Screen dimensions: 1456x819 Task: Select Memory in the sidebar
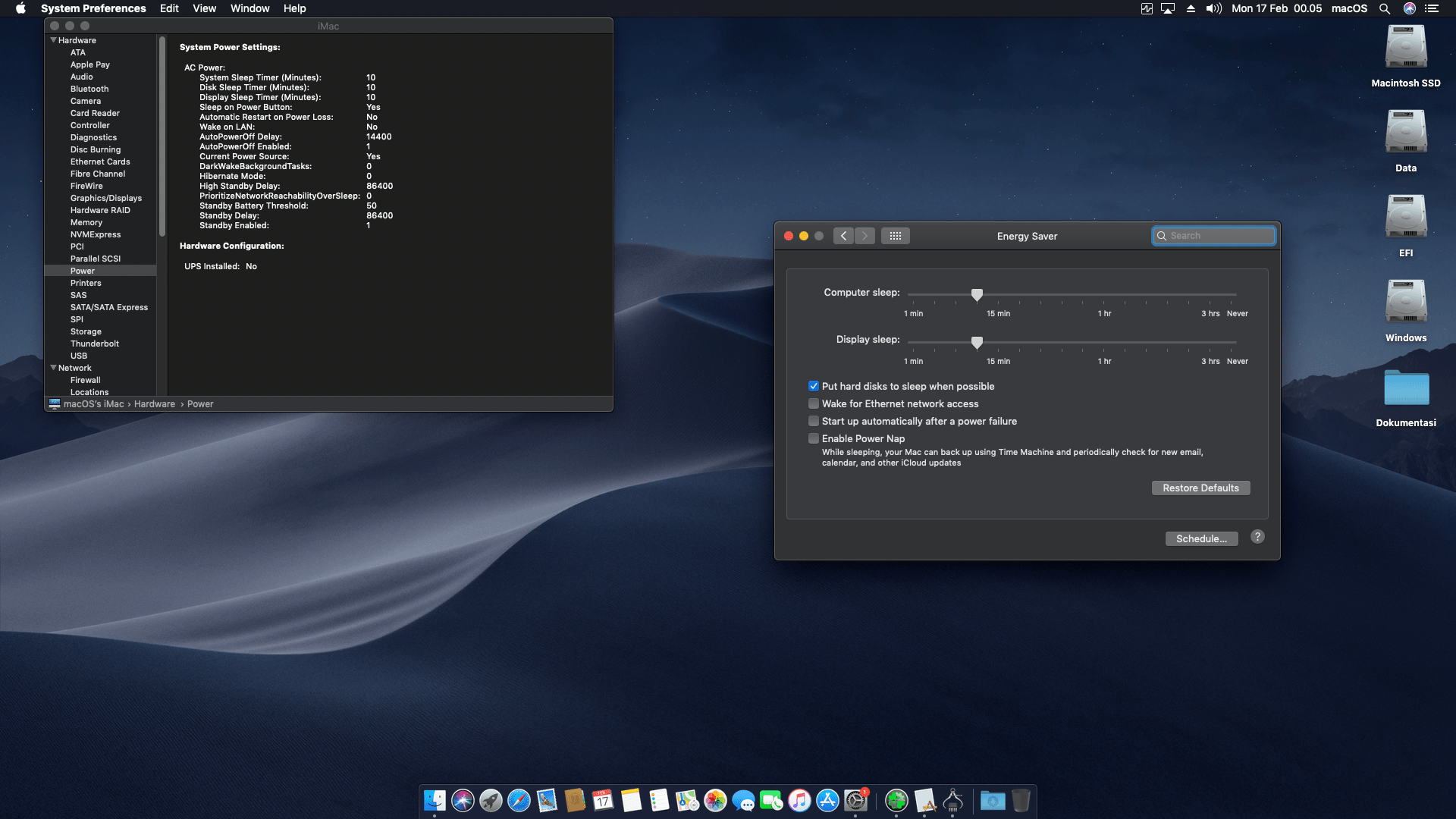[x=86, y=222]
